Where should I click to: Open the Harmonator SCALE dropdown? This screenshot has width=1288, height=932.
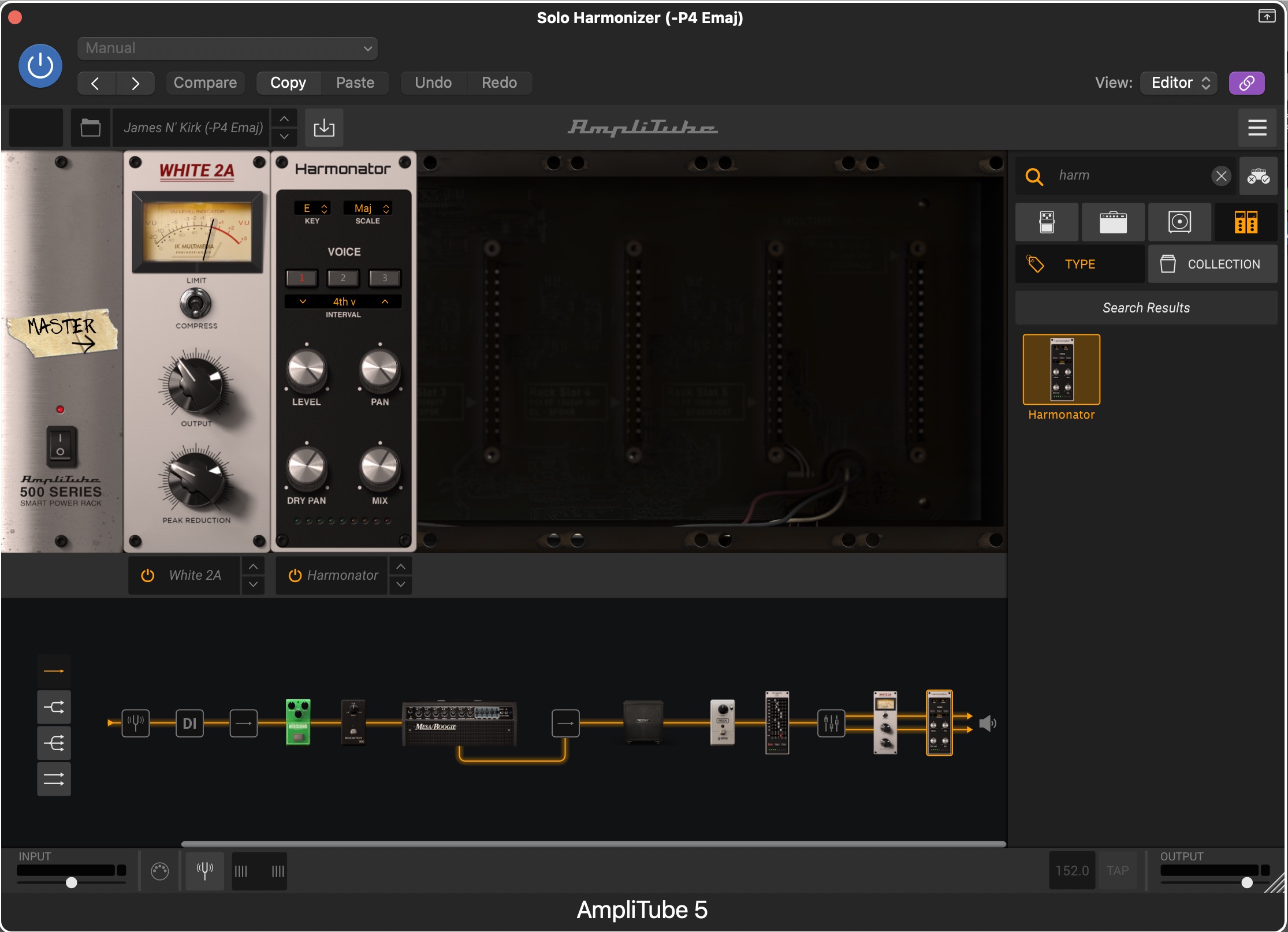point(368,208)
